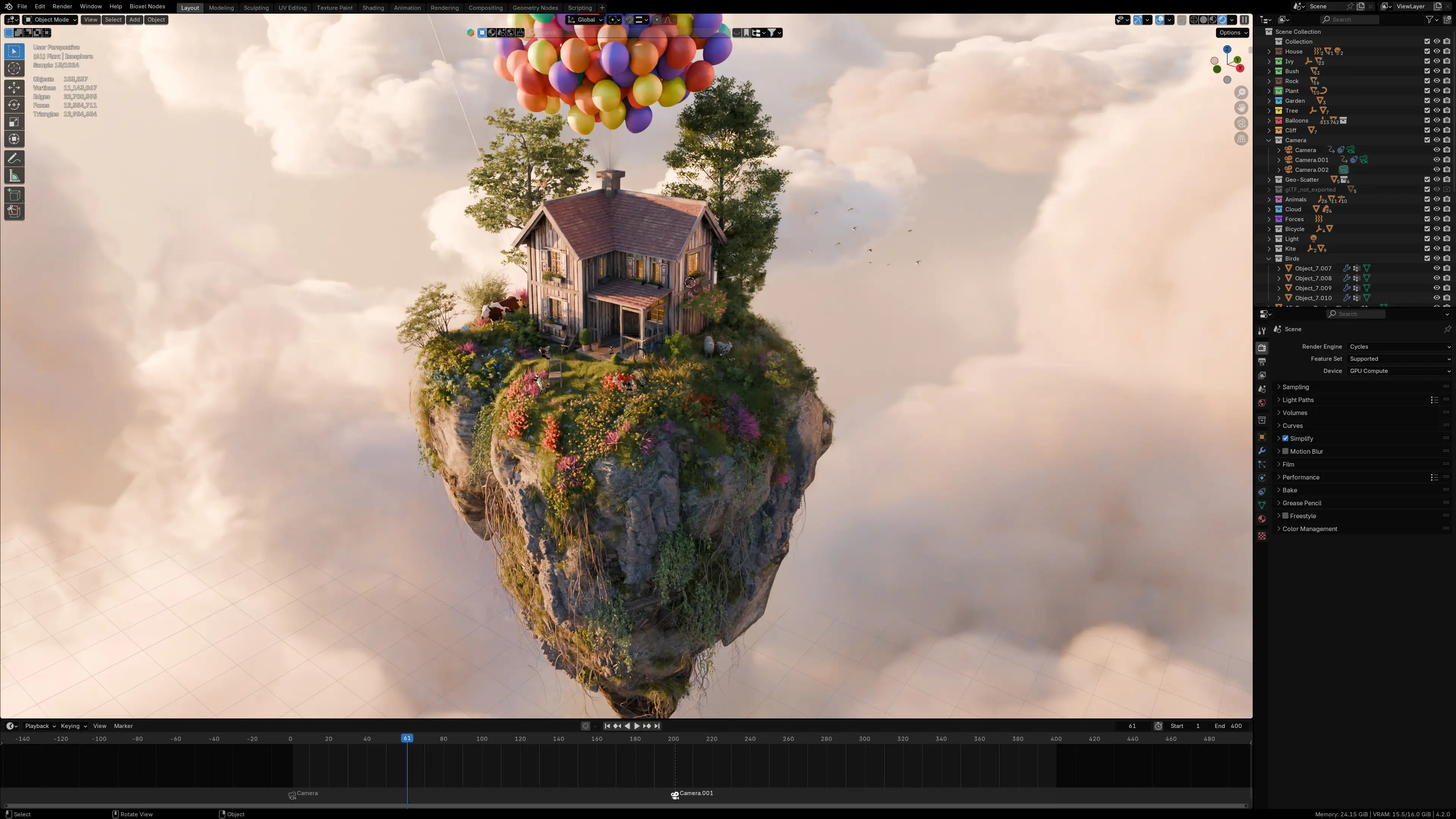The width and height of the screenshot is (1456, 819).
Task: Switch to the Geometry Nodes workspace tab
Action: (535, 8)
